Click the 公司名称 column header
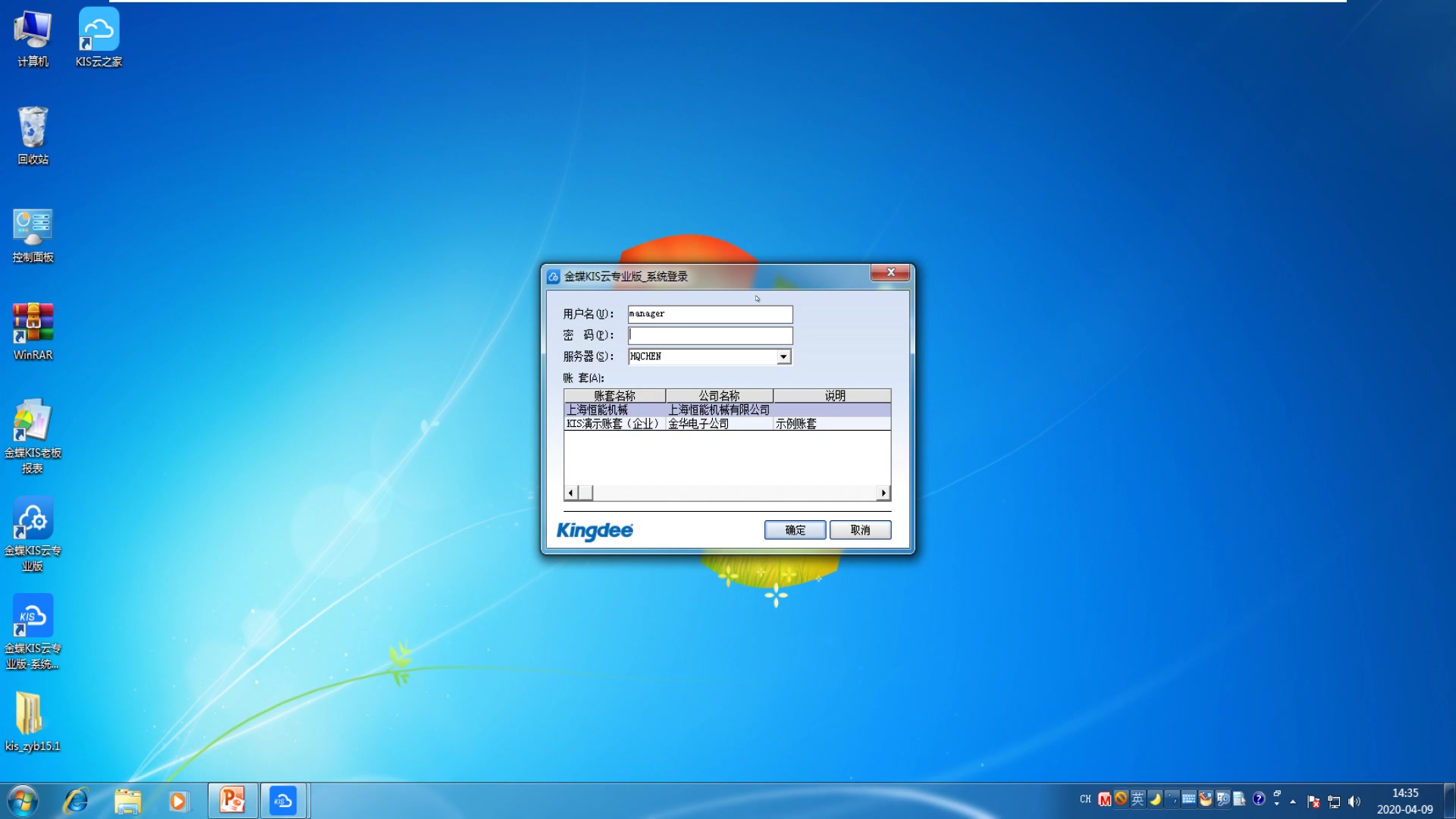This screenshot has height=819, width=1456. point(719,396)
